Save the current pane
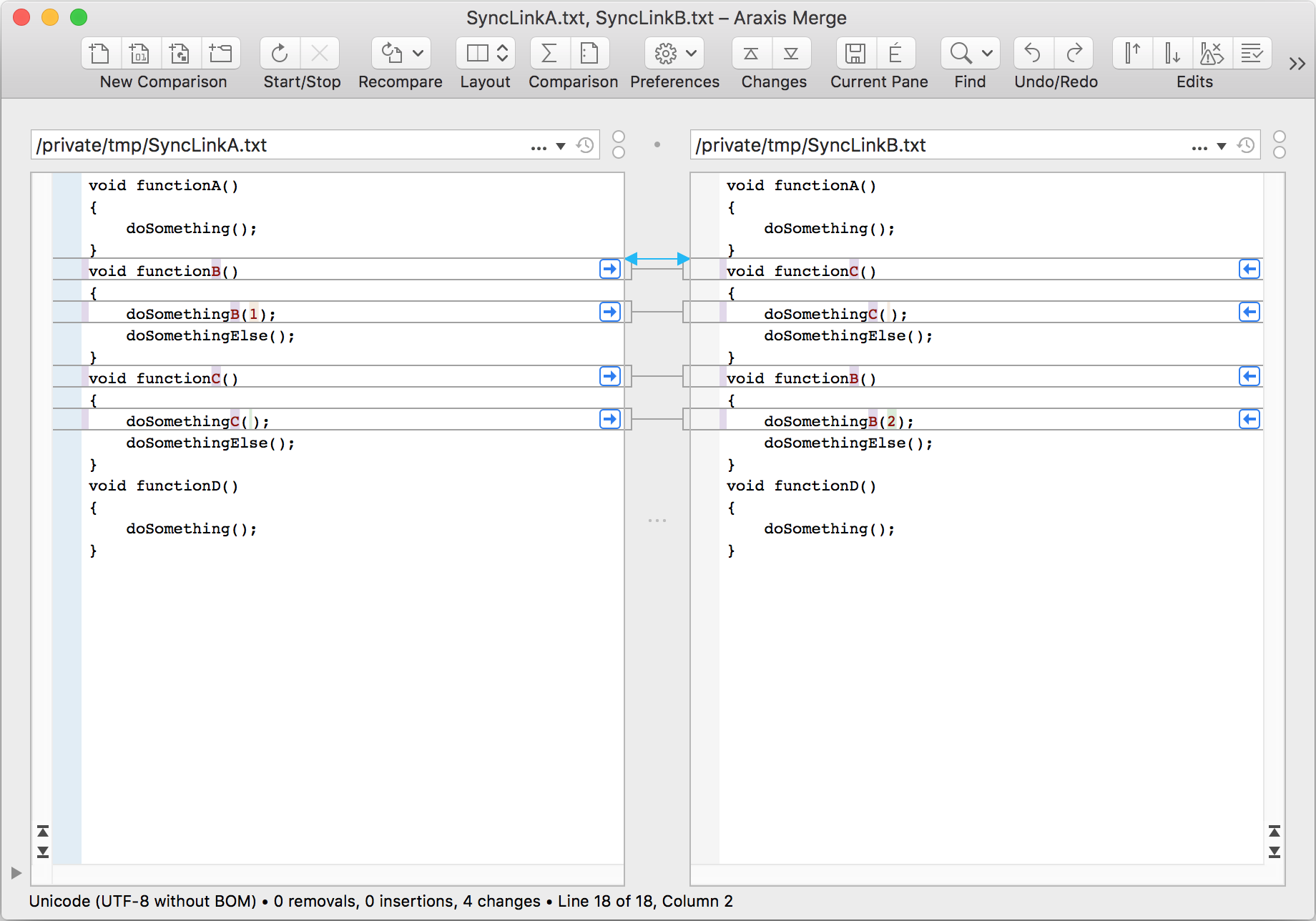The image size is (1316, 921). click(855, 53)
